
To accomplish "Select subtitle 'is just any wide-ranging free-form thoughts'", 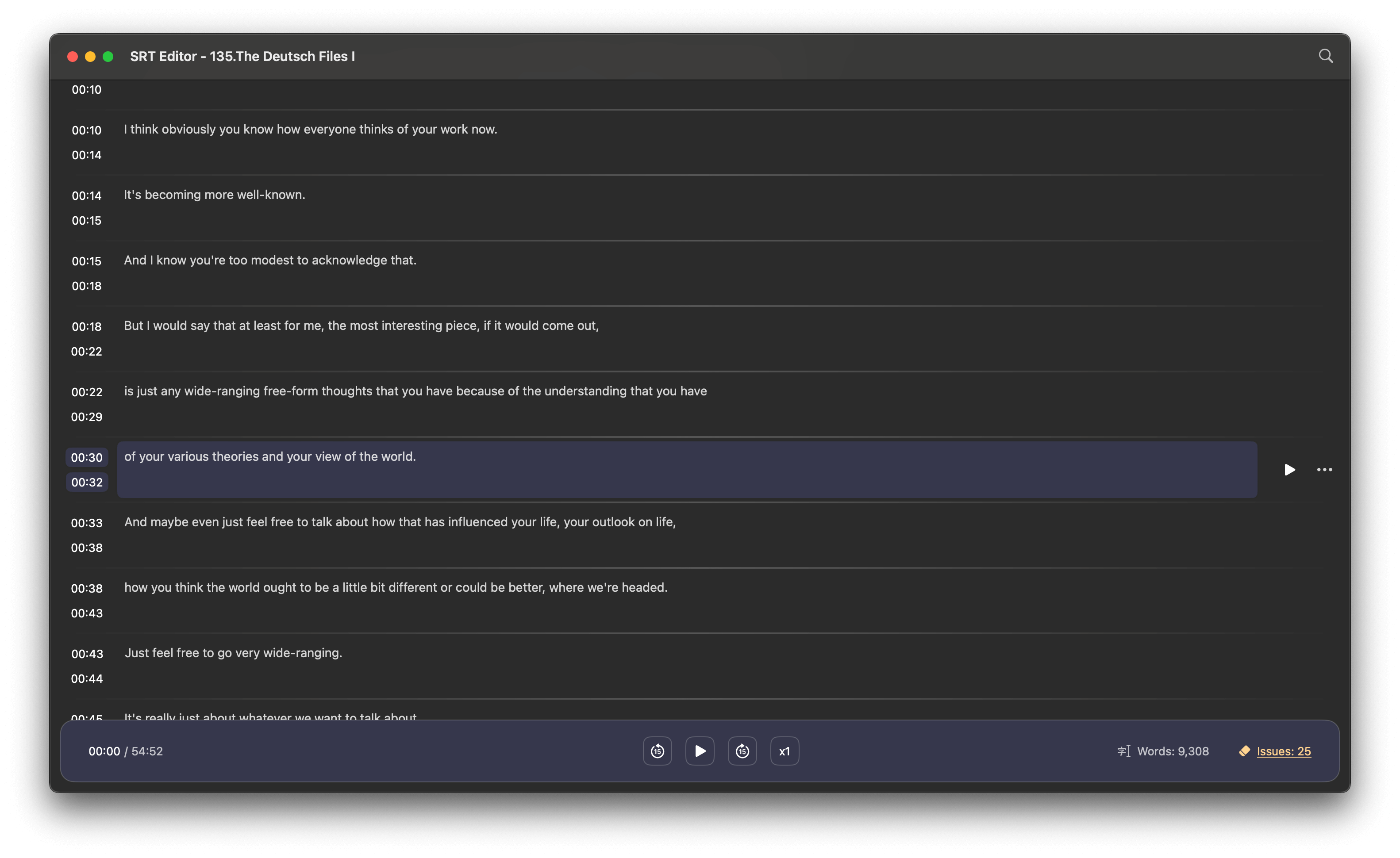I will [x=415, y=391].
